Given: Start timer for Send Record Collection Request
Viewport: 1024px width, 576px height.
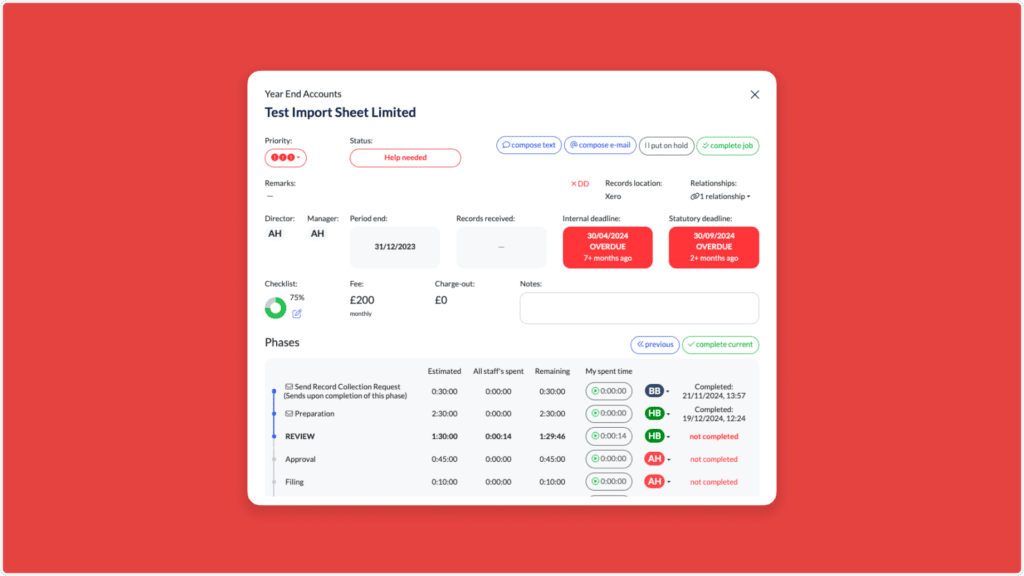Looking at the screenshot, I should pos(608,391).
